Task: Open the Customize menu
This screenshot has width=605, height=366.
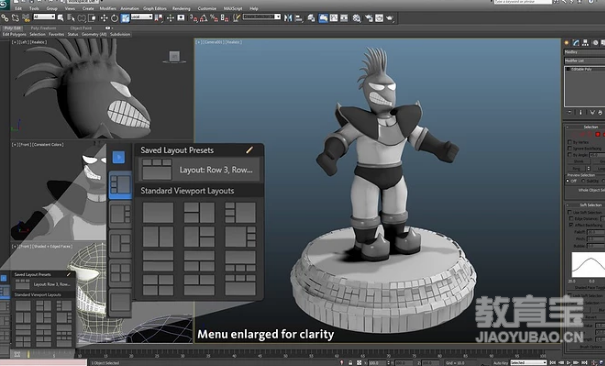Action: tap(207, 8)
